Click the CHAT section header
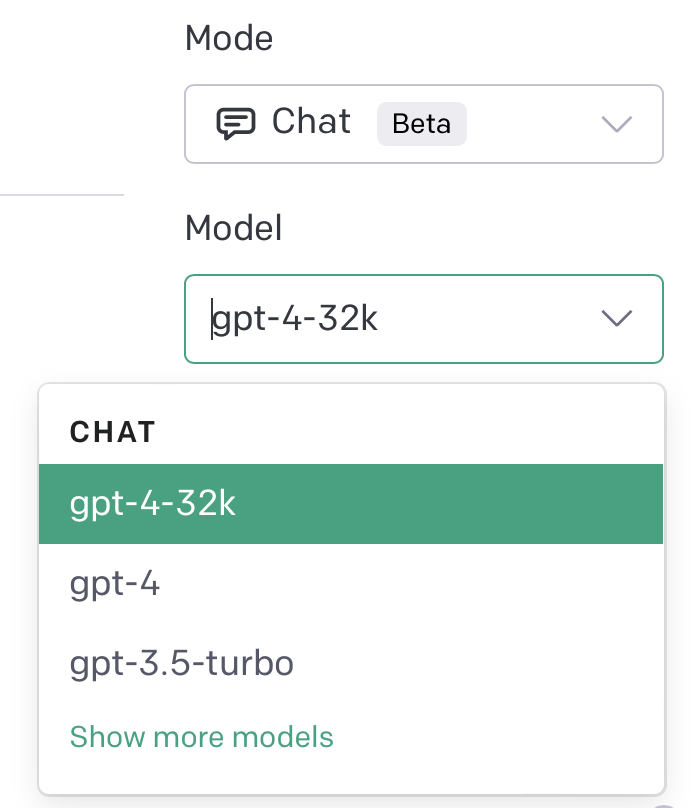The width and height of the screenshot is (698, 808). tap(112, 432)
